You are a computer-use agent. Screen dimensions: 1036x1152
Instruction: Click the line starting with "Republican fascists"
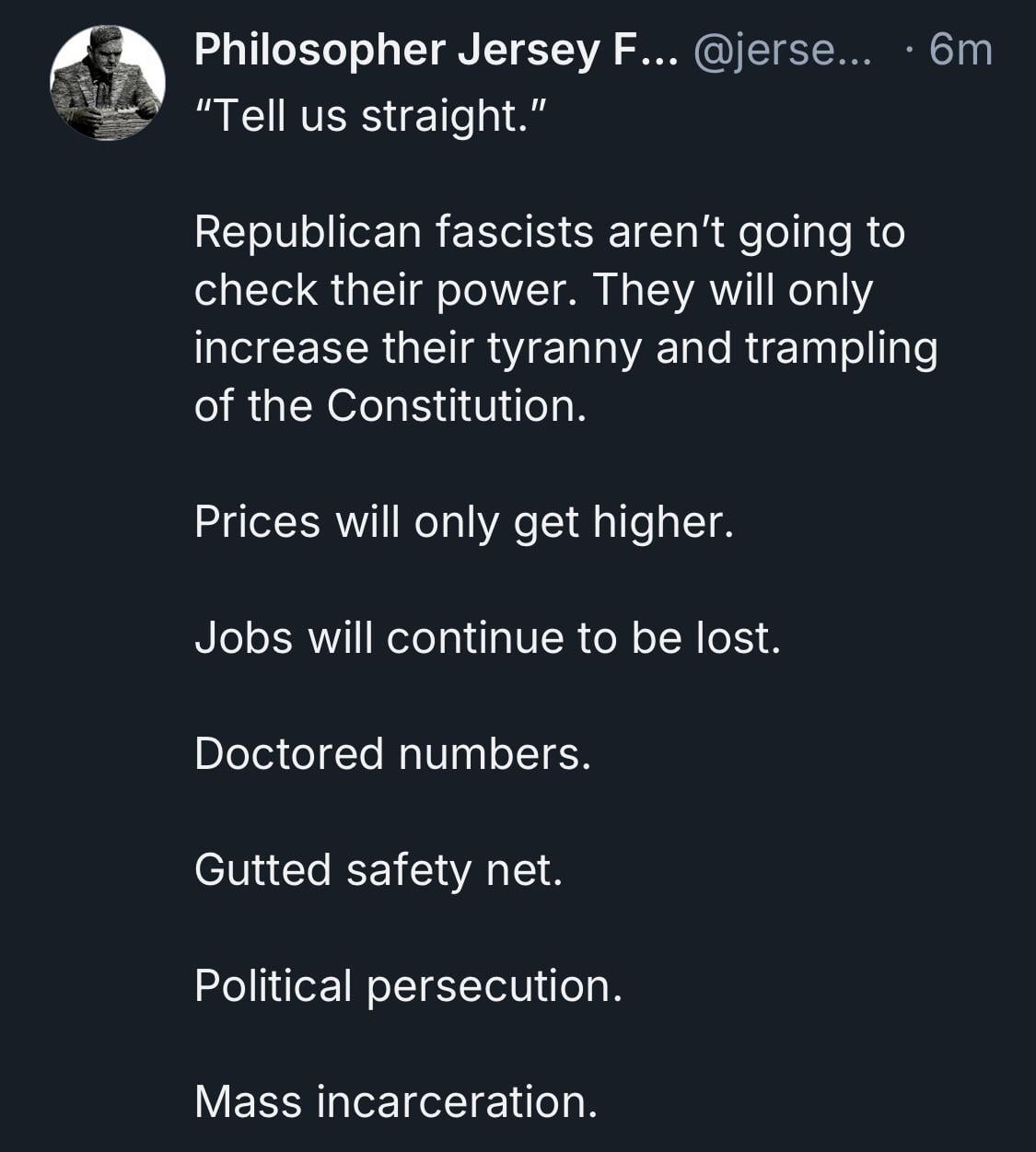pos(550,232)
